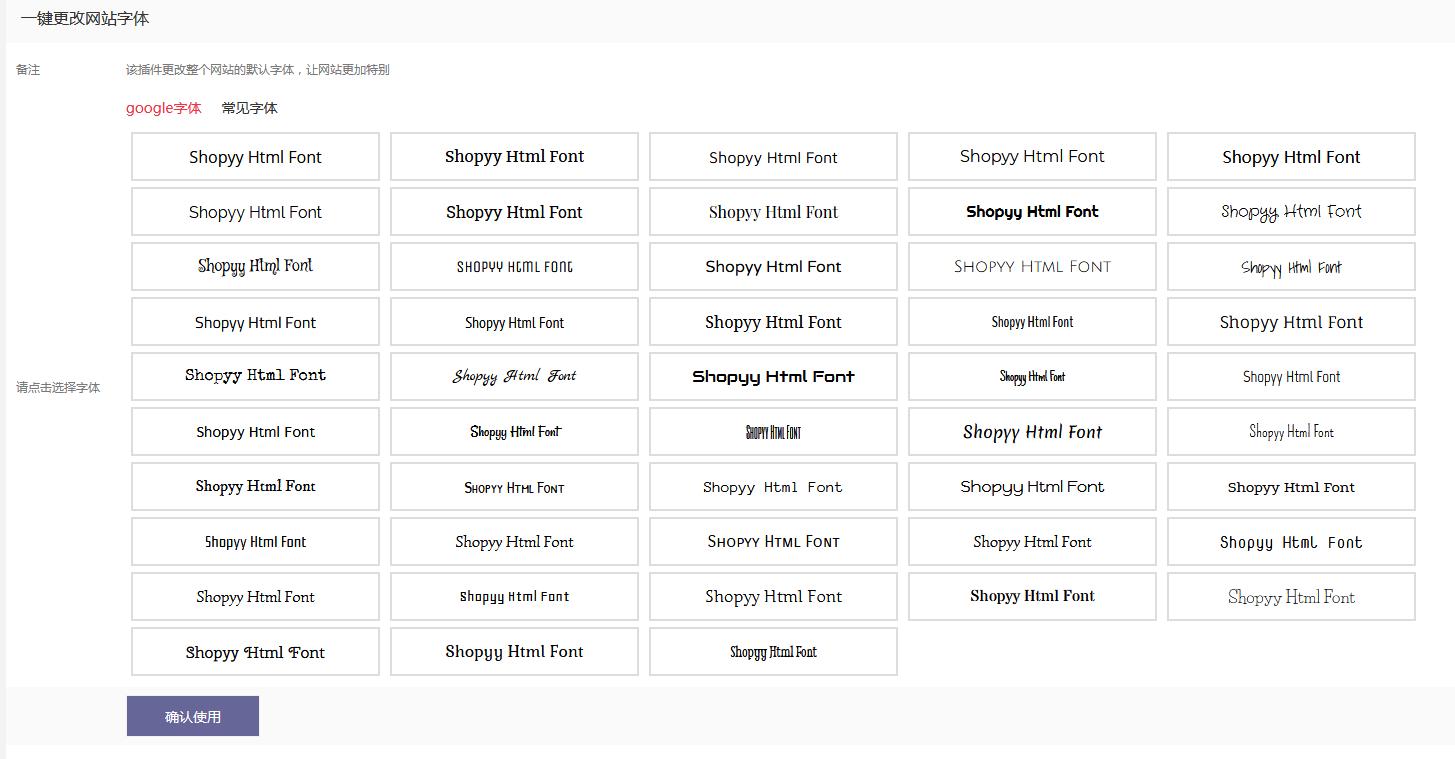Select the wide-spaced monospace Shopyy Html Font style
Viewport: 1455px width, 759px height.
[x=1290, y=541]
